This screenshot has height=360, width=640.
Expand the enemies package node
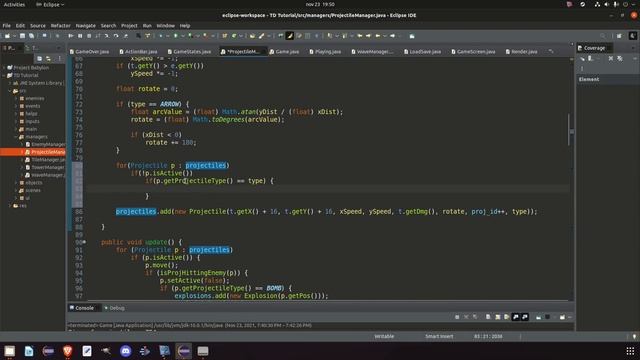(x=16, y=98)
